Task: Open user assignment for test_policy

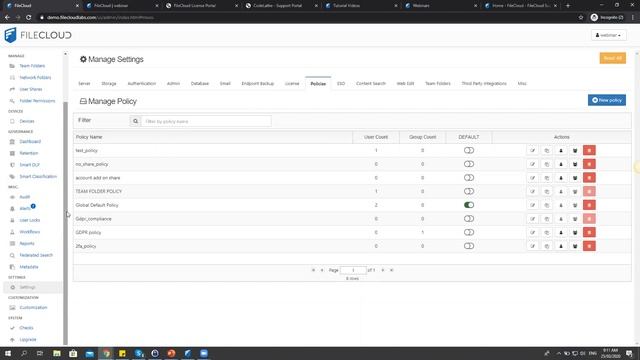Action: click(x=561, y=151)
